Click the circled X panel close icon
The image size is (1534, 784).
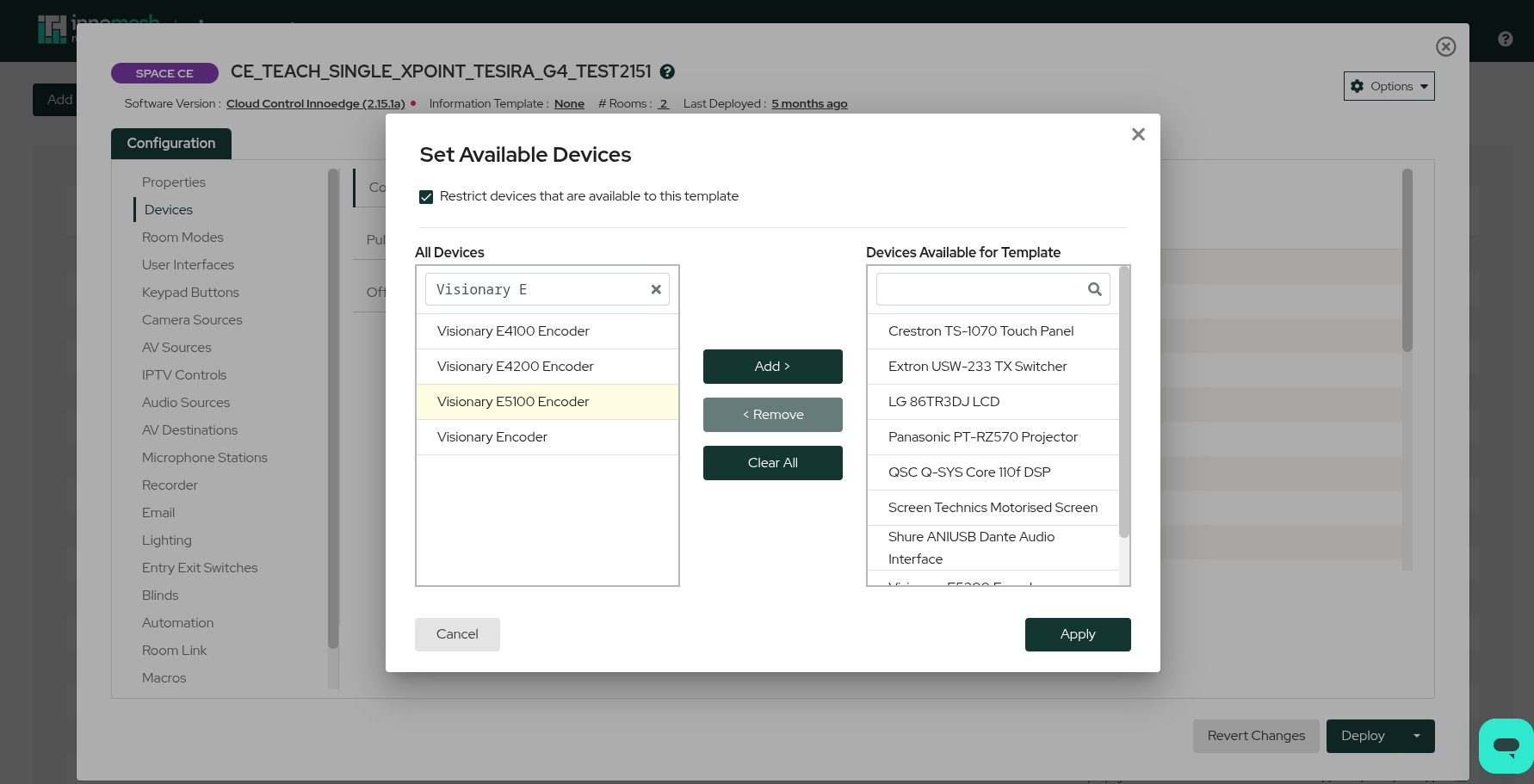pyautogui.click(x=1446, y=46)
